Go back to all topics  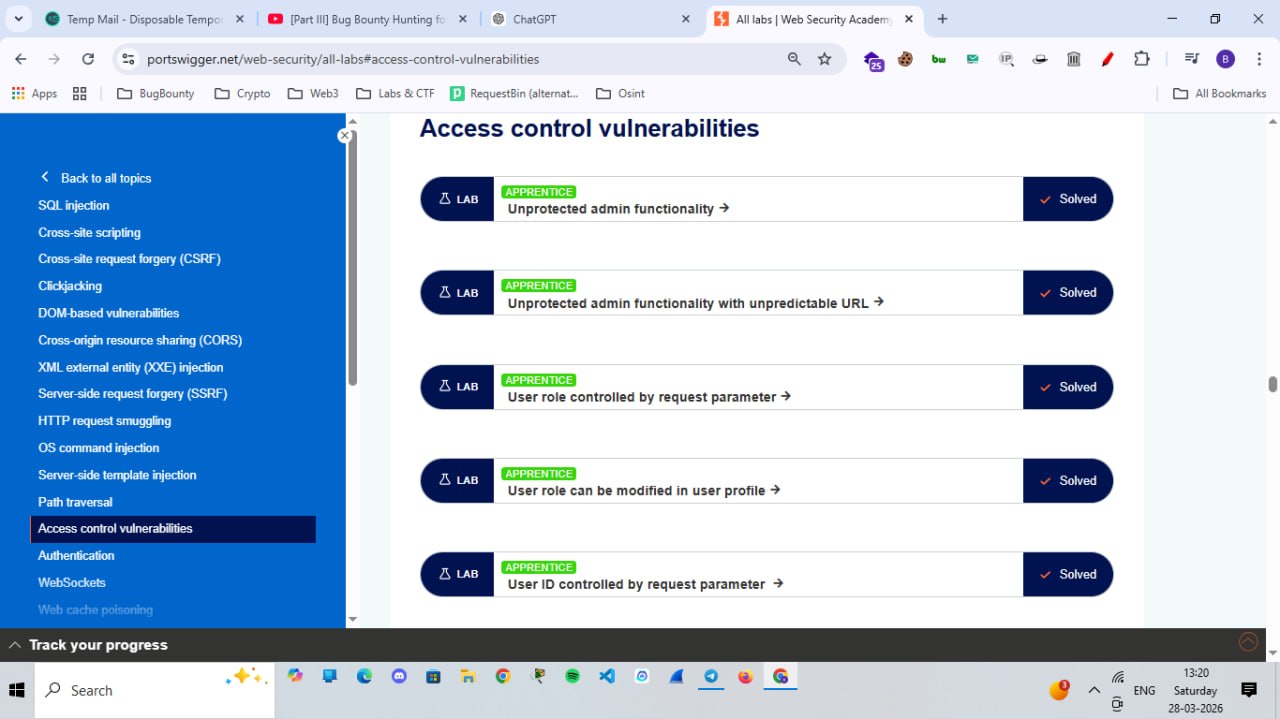click(96, 178)
